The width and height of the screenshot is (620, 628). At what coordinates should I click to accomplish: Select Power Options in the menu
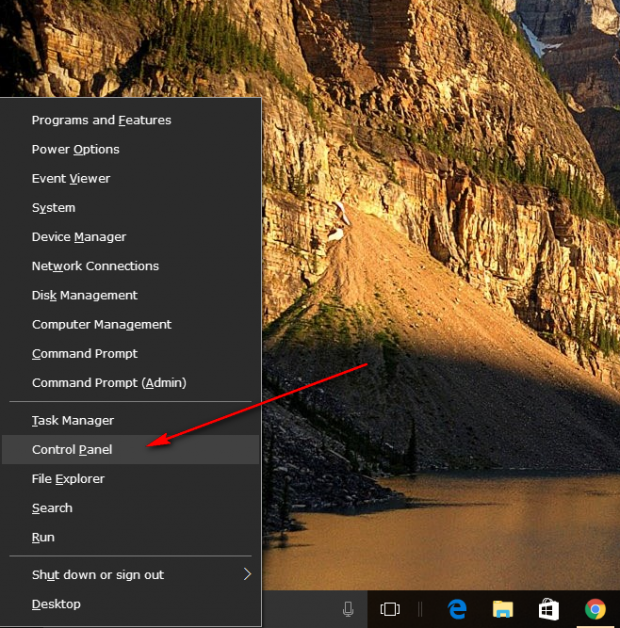[75, 149]
